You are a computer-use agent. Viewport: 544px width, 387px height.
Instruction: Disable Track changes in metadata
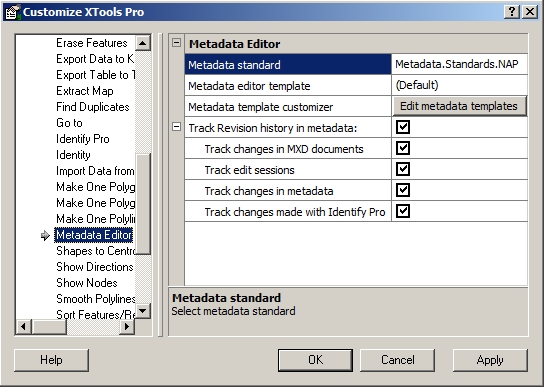pos(403,190)
